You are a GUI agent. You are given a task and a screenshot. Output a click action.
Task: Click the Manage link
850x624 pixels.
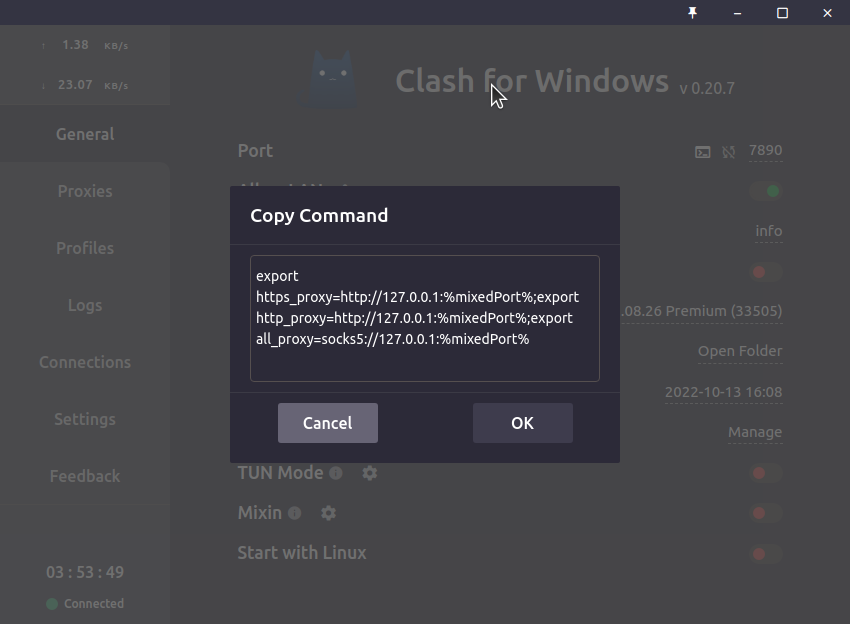tap(755, 432)
